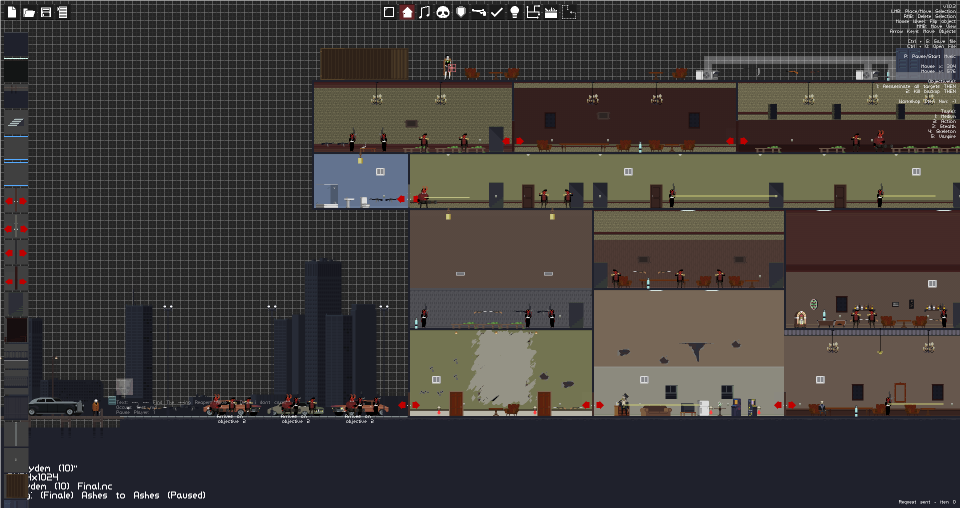Pick the stairs tile in the palette
The height and width of the screenshot is (508, 960).
click(16, 122)
